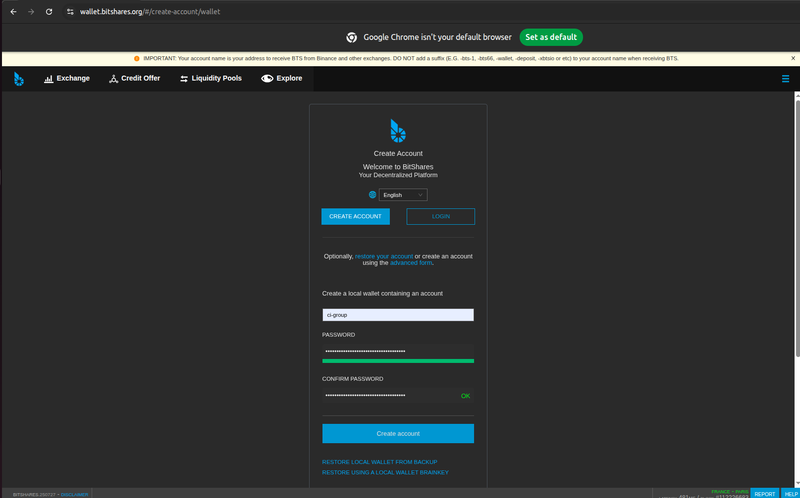This screenshot has height=498, width=800.
Task: Click the BITSHARES version text in footer
Action: [x=35, y=494]
